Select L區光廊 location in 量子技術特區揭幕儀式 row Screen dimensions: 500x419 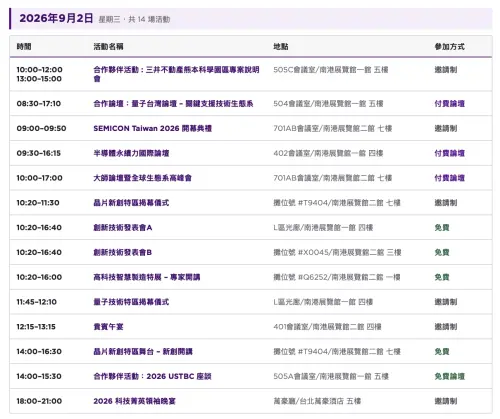pyautogui.click(x=323, y=302)
